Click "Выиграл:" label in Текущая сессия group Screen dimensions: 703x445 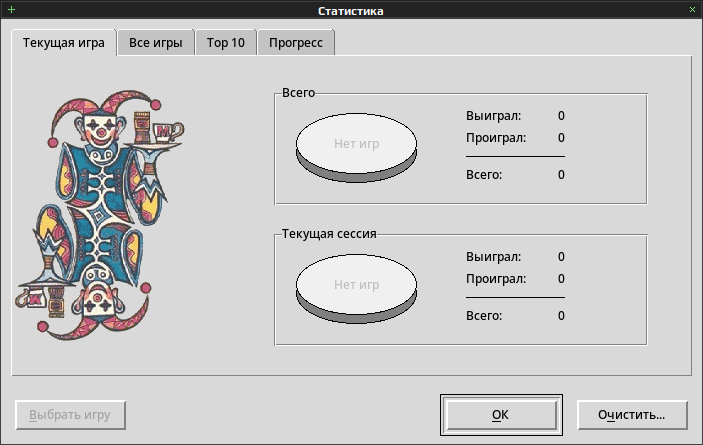click(493, 257)
